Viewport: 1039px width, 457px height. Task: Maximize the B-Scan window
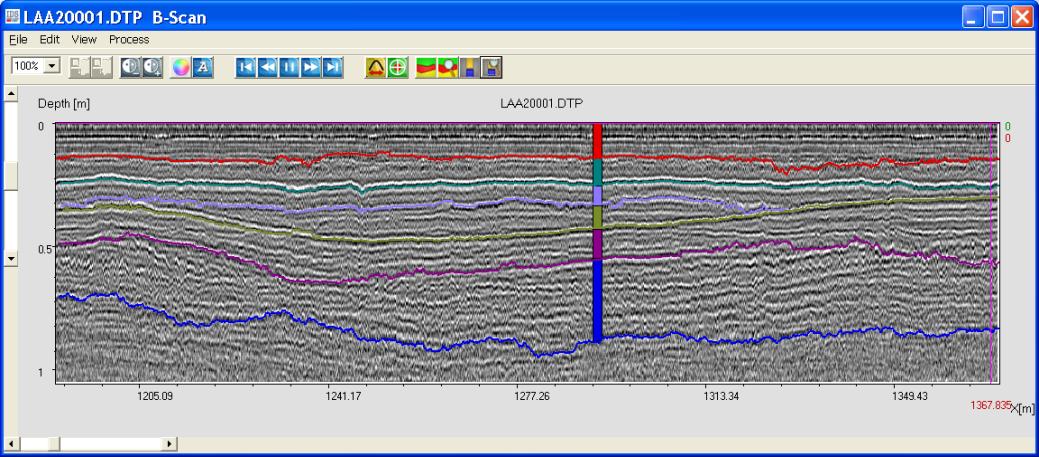[x=997, y=17]
